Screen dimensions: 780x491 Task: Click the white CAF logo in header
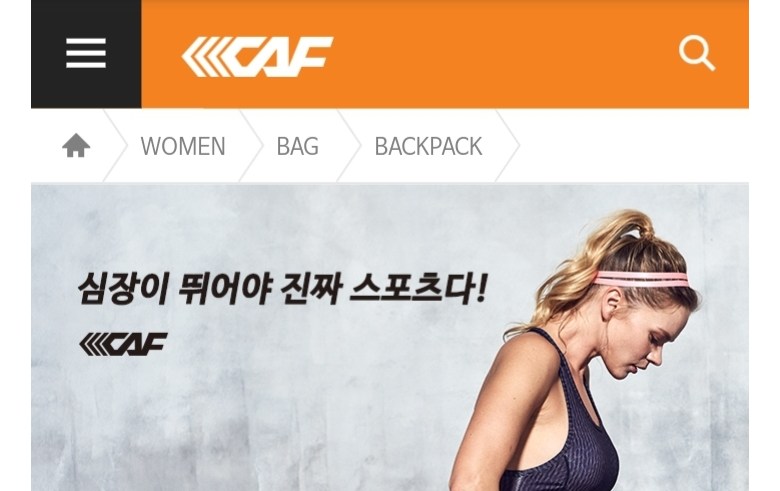pos(257,57)
